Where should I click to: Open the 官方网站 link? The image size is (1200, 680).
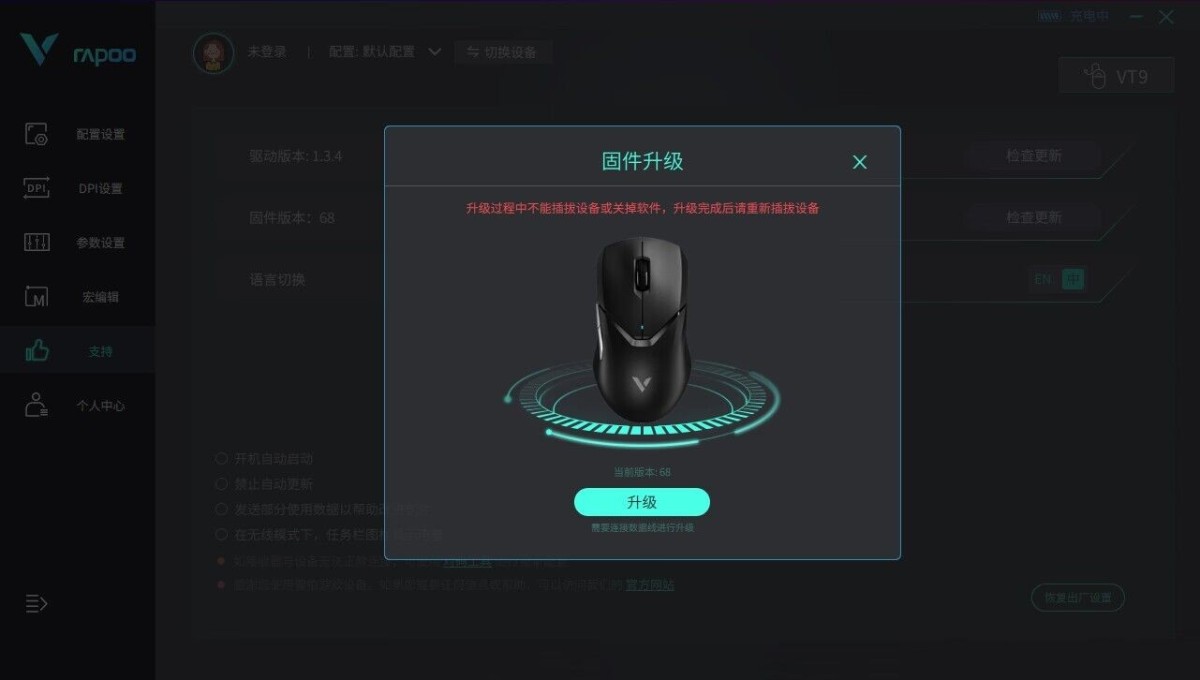pyautogui.click(x=650, y=585)
